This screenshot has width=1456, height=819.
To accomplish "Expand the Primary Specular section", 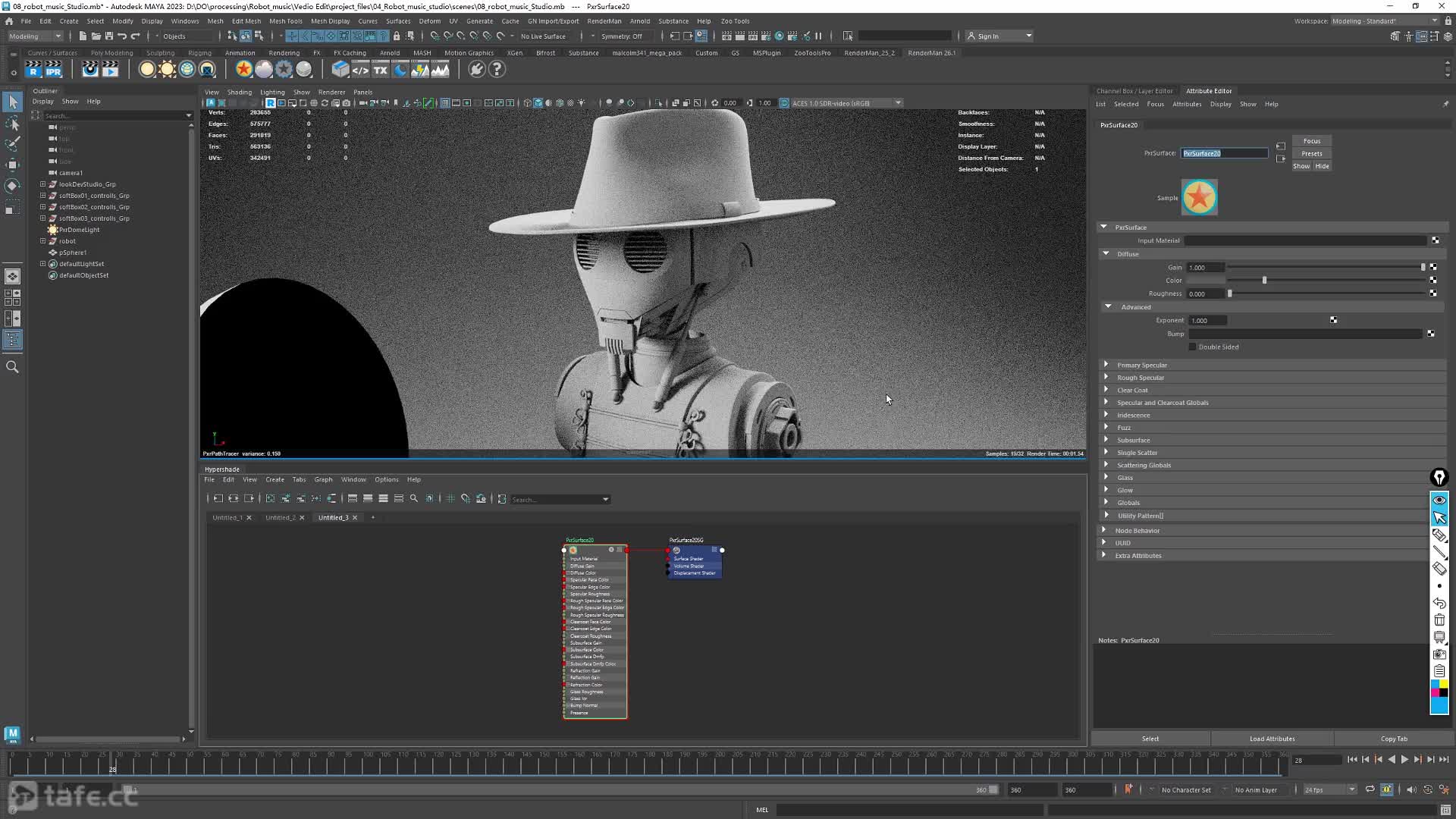I will pos(1106,365).
